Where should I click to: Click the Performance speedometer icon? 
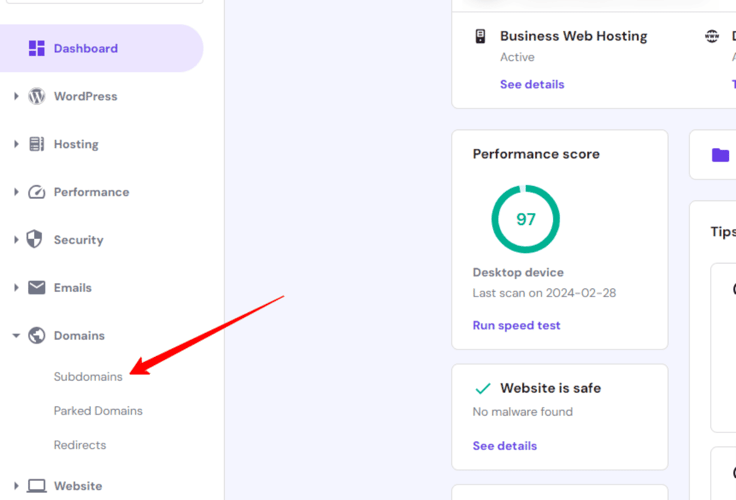pos(37,192)
